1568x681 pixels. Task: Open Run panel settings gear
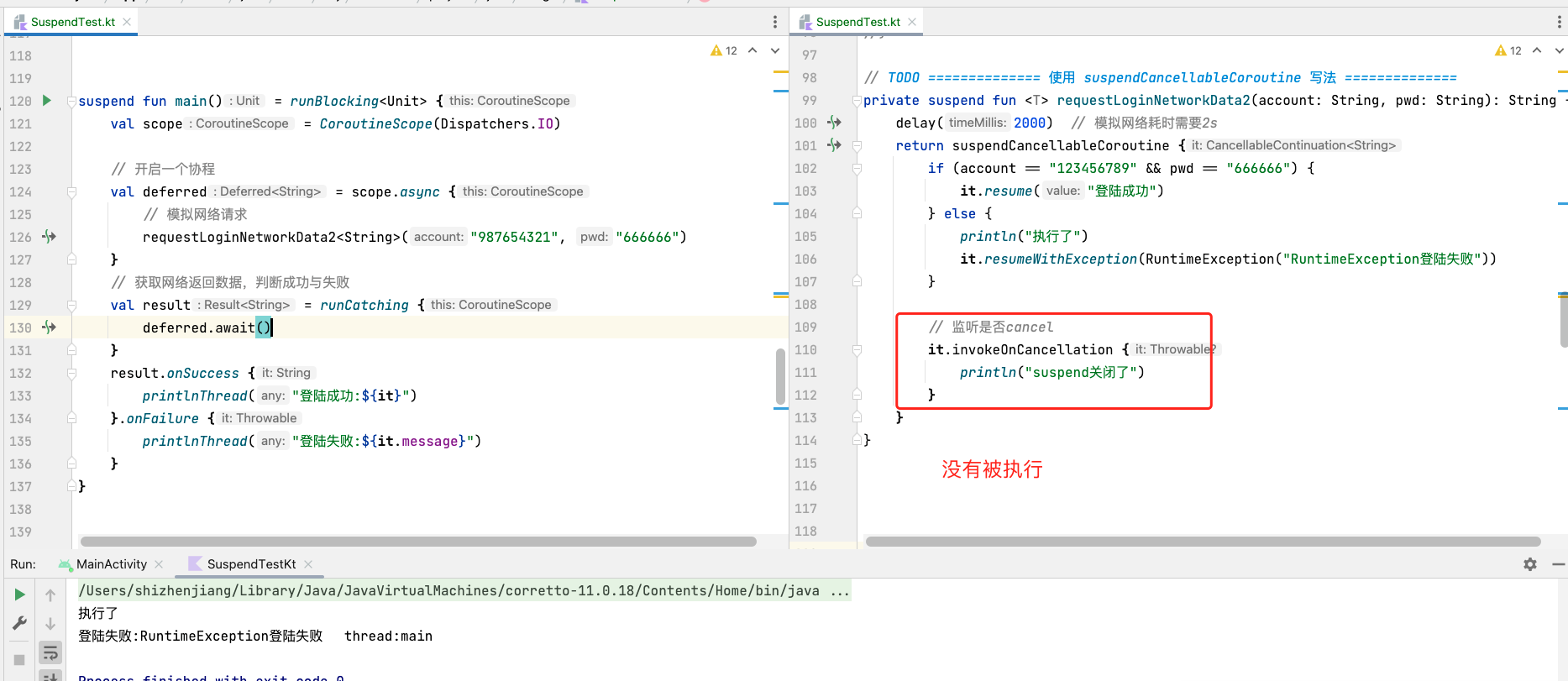tap(1530, 564)
